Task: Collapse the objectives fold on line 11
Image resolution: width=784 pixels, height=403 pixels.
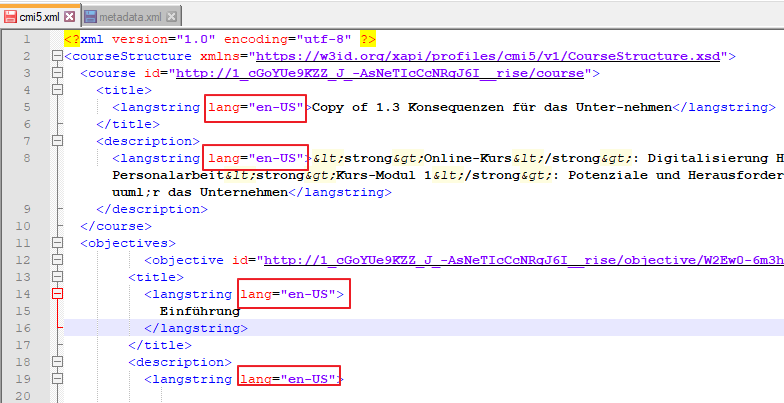Action: [58, 243]
